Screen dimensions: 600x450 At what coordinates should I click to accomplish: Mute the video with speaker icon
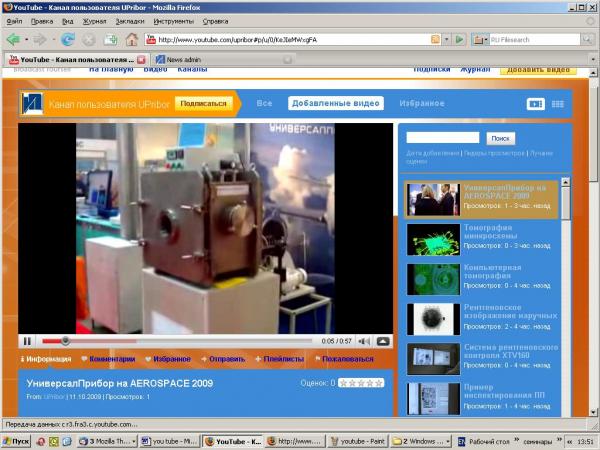tap(364, 341)
